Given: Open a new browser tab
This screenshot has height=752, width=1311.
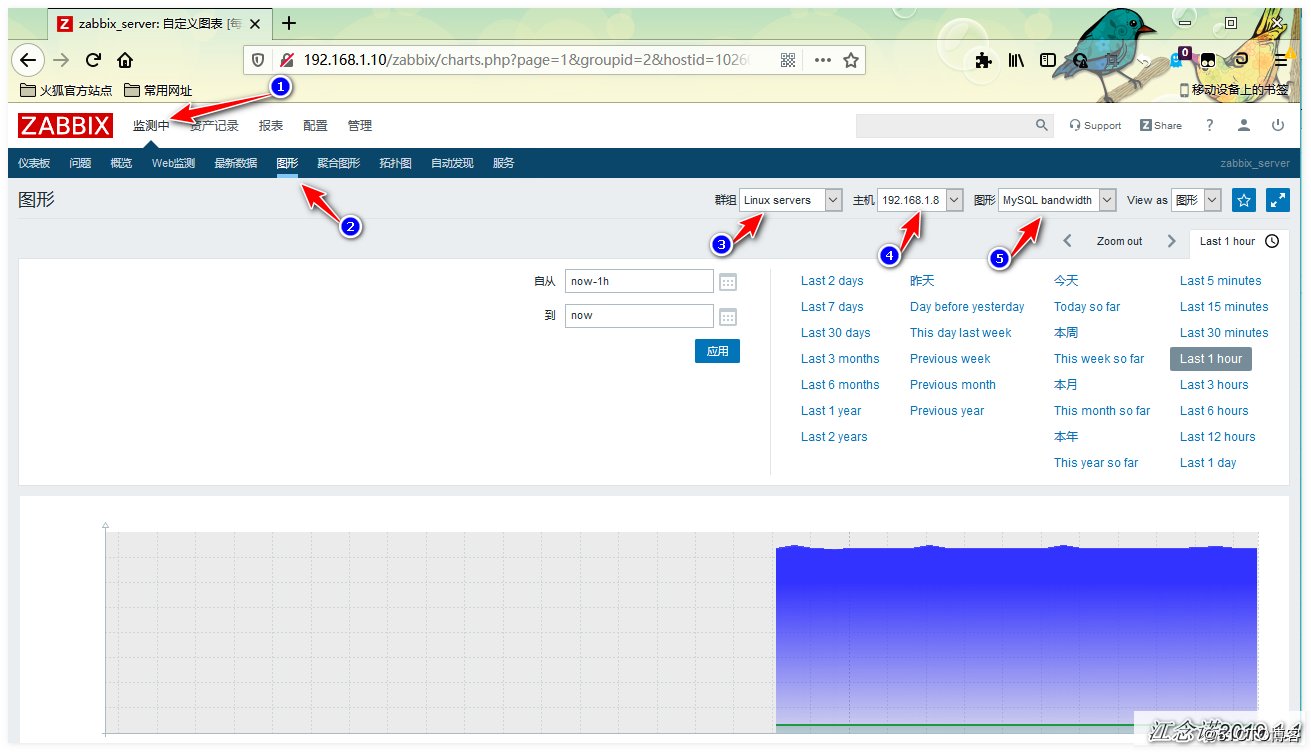Looking at the screenshot, I should (290, 23).
